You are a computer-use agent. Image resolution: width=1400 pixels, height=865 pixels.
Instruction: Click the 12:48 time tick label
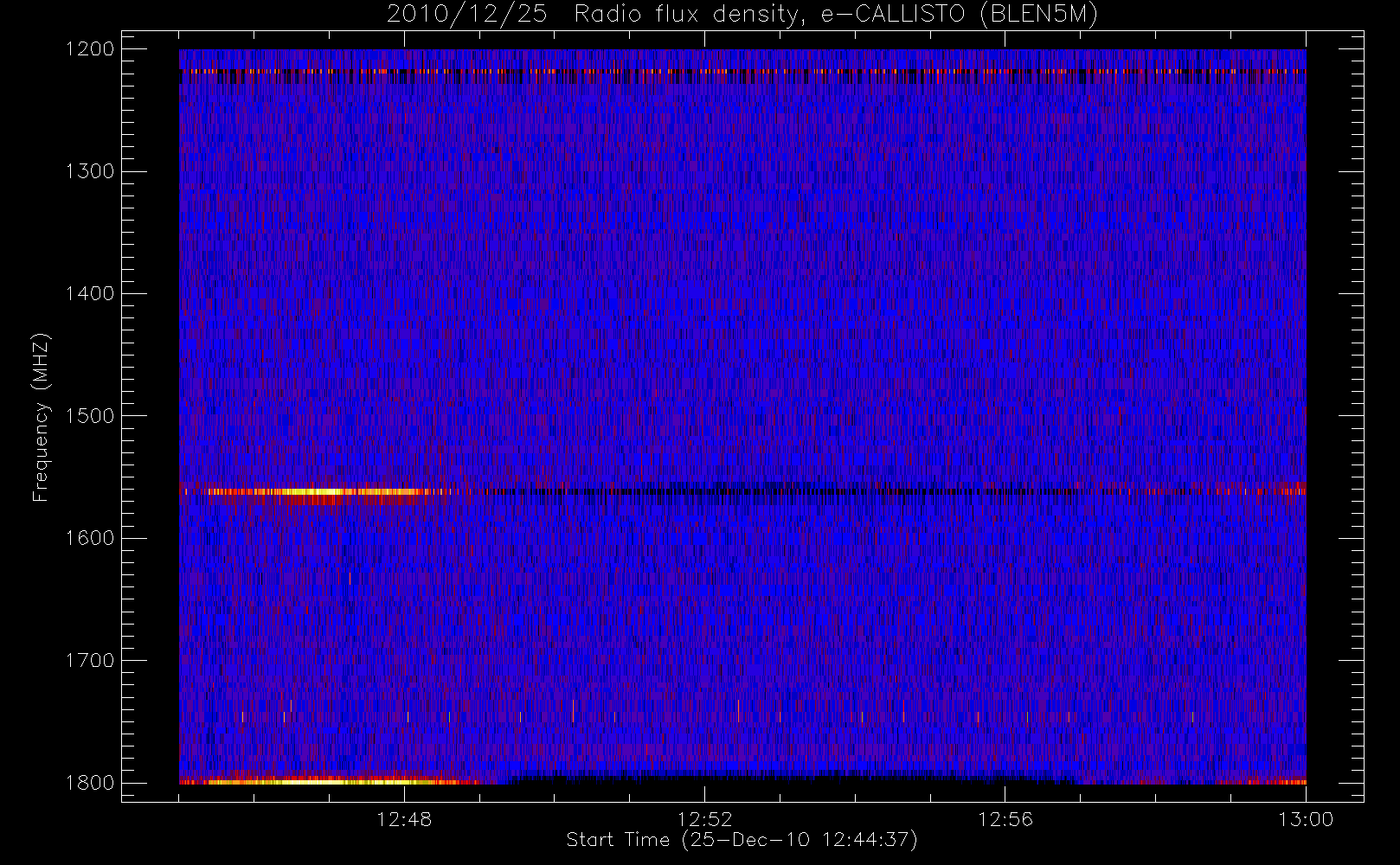coord(404,819)
